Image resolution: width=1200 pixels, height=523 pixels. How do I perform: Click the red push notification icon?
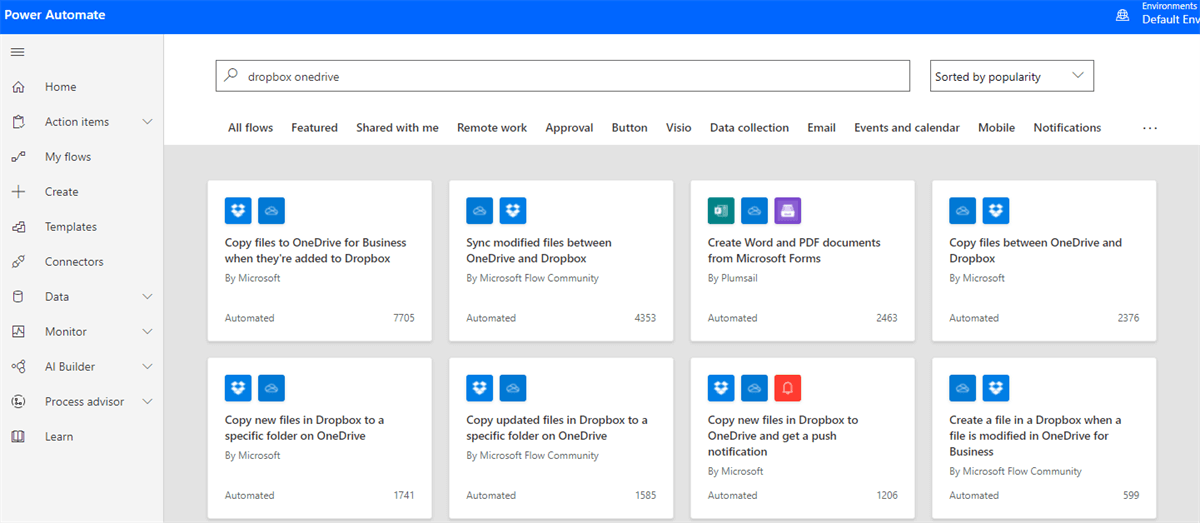(x=788, y=388)
